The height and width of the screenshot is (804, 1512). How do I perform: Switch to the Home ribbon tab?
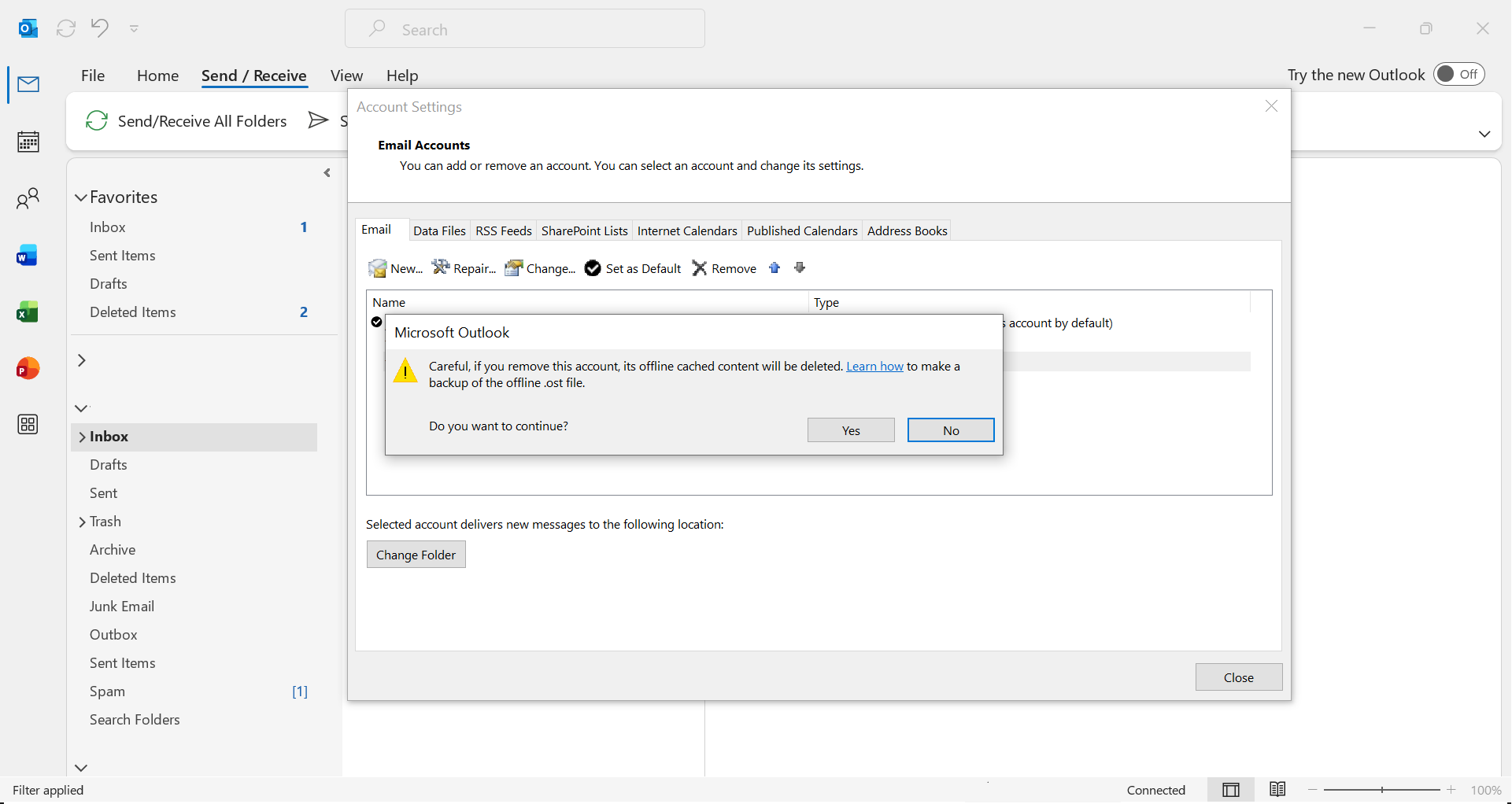point(157,76)
